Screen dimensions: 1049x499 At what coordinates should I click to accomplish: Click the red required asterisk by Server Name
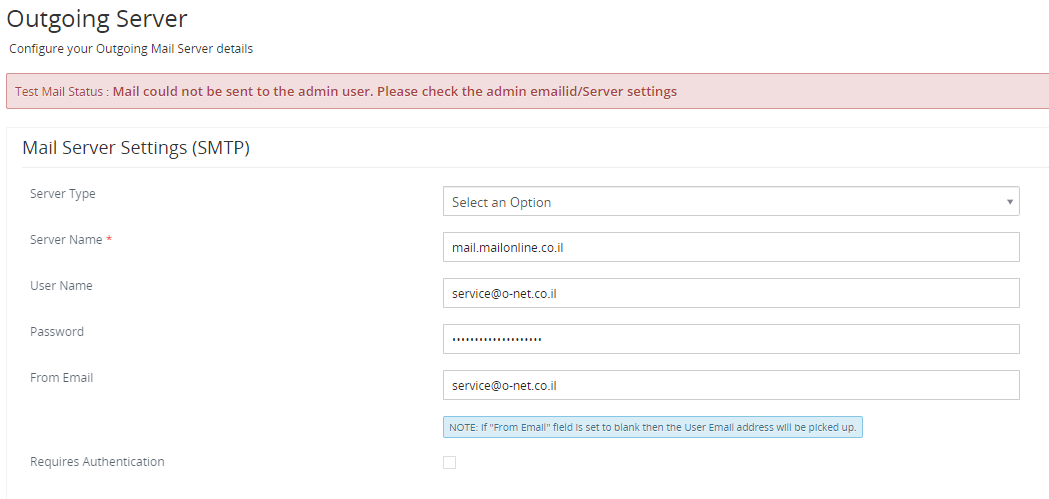[x=109, y=239]
